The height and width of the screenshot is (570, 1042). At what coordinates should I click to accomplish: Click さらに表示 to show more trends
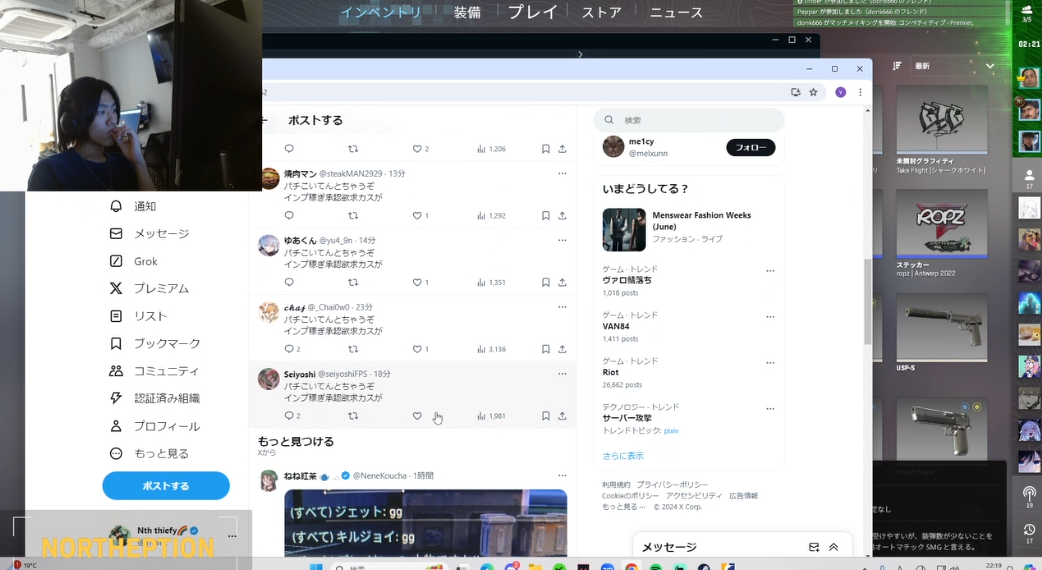click(x=623, y=456)
